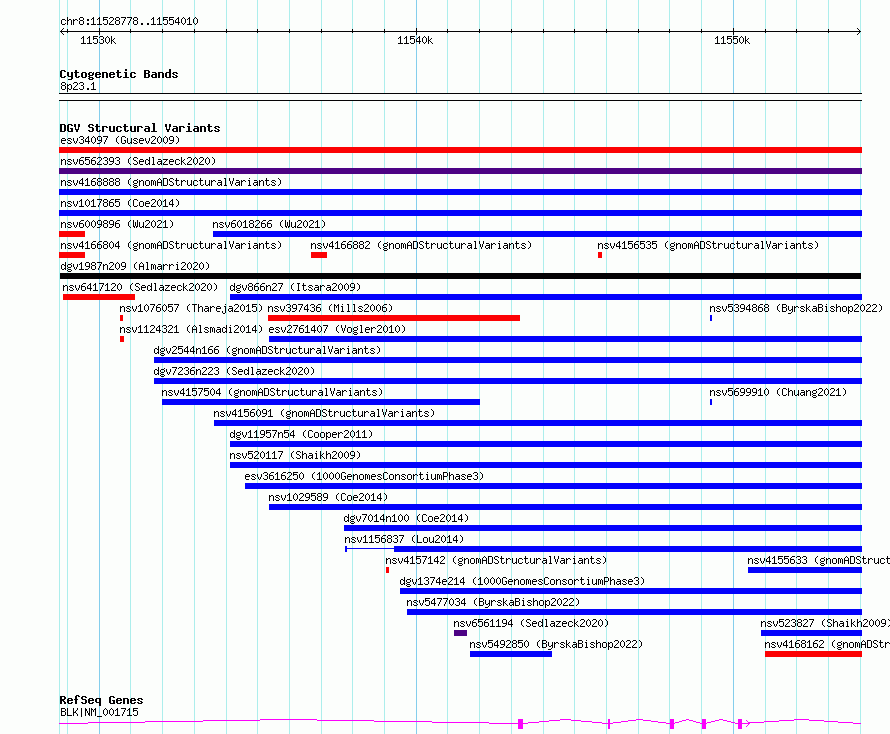Click the small red nsv4157142 marker

tap(388, 570)
